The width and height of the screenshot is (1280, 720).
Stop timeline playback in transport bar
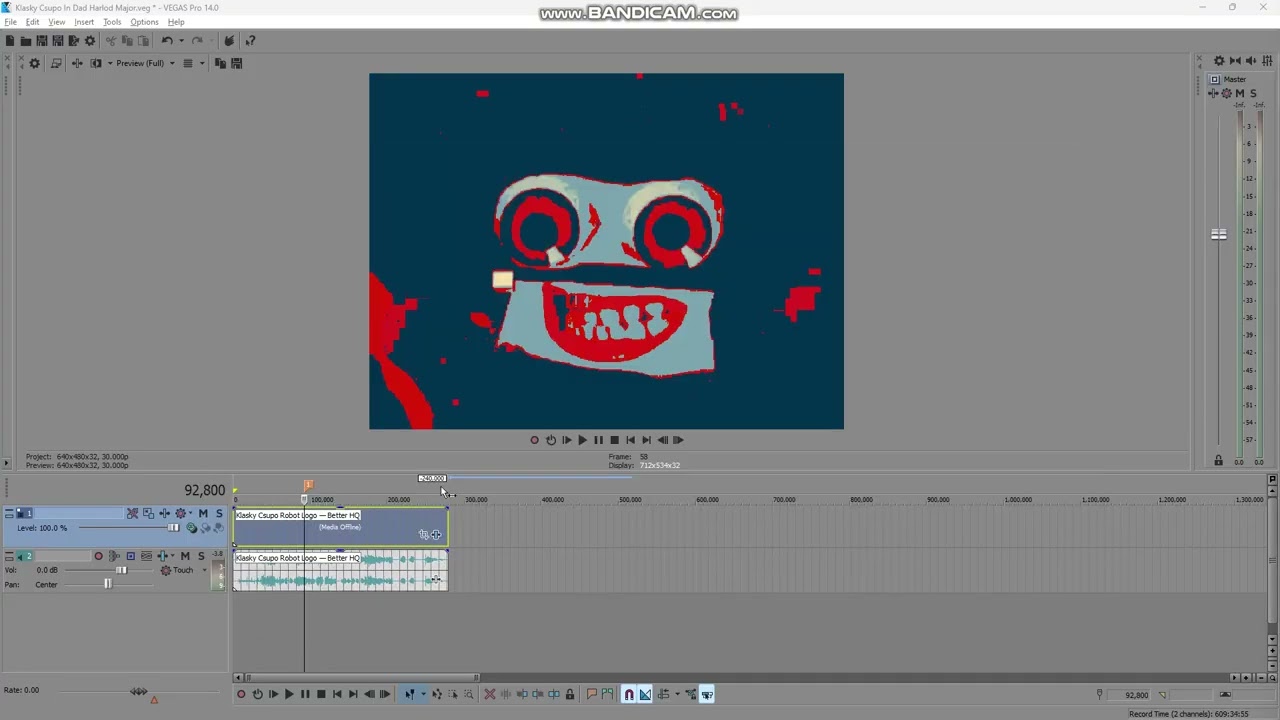[321, 694]
